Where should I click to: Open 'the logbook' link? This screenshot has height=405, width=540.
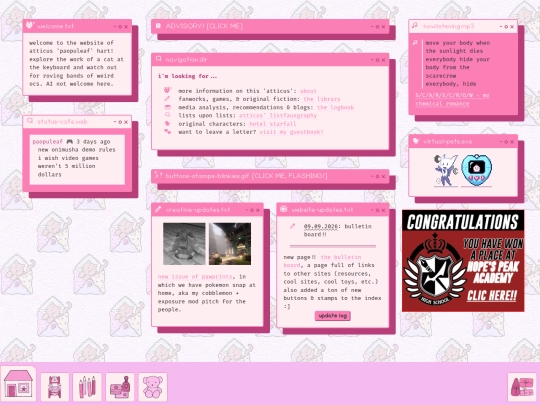click(x=335, y=107)
